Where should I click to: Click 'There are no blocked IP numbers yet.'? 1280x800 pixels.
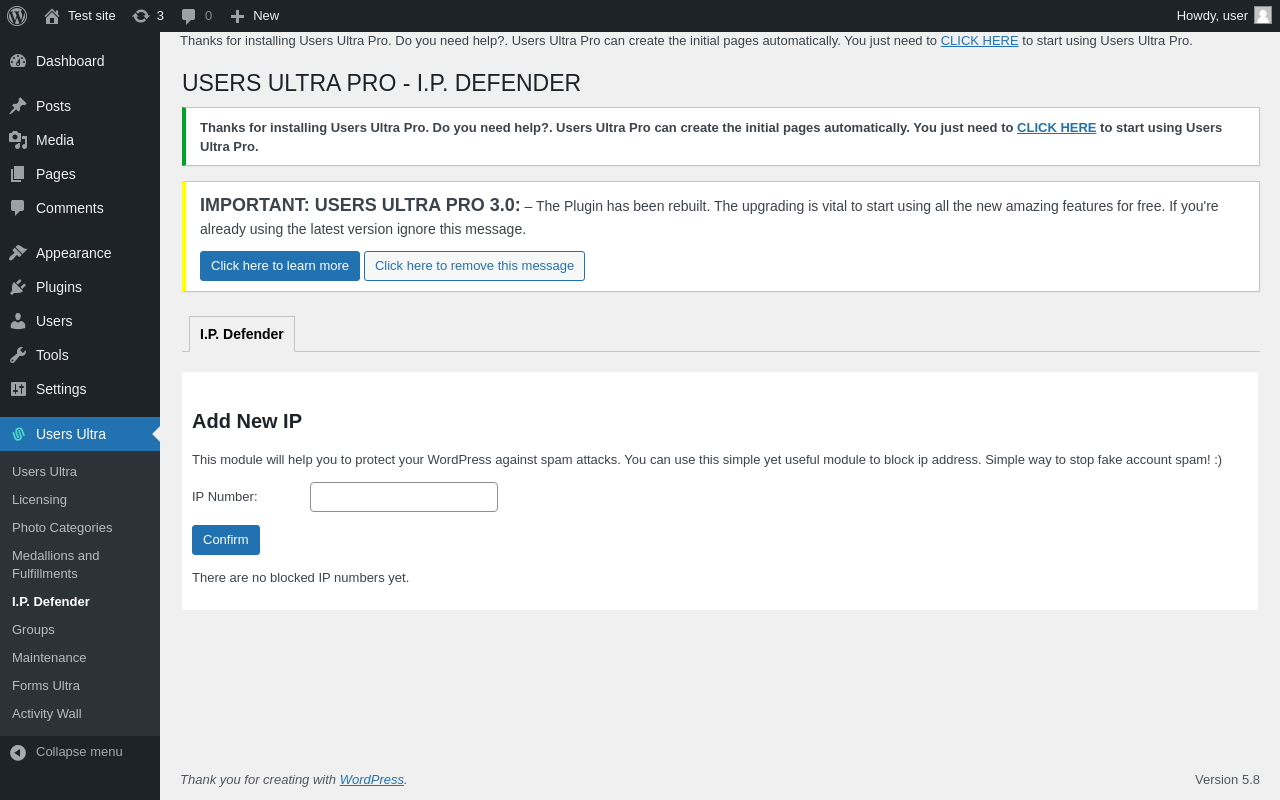pos(300,578)
